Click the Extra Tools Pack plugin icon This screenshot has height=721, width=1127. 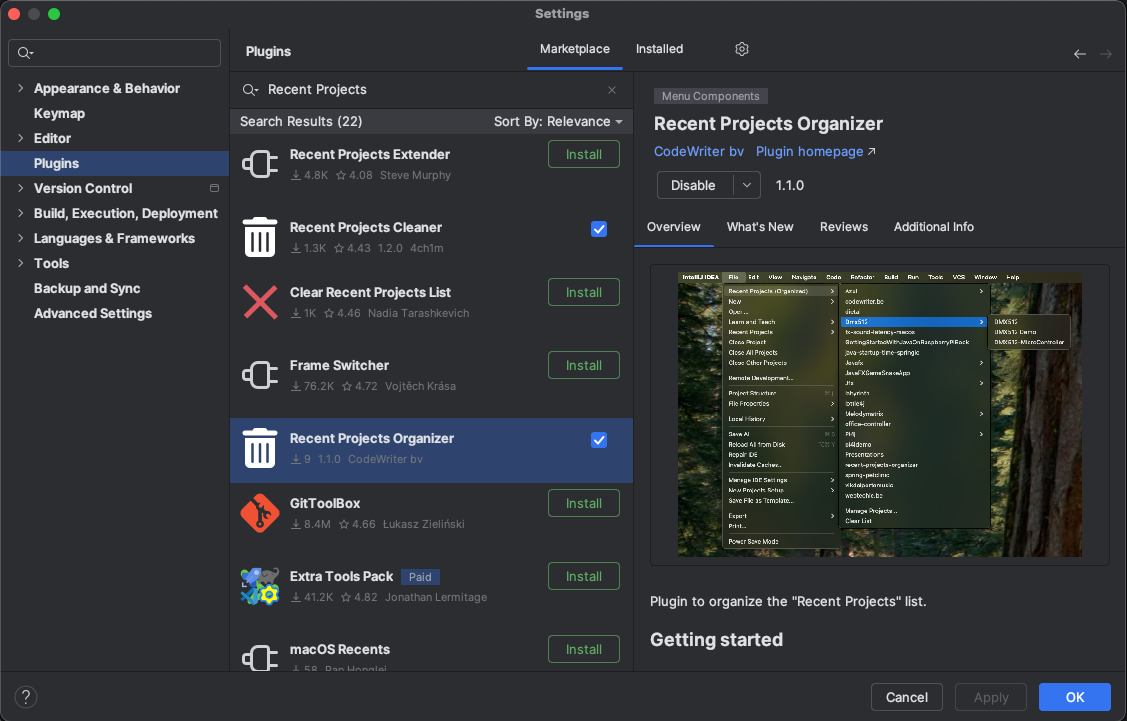click(260, 586)
